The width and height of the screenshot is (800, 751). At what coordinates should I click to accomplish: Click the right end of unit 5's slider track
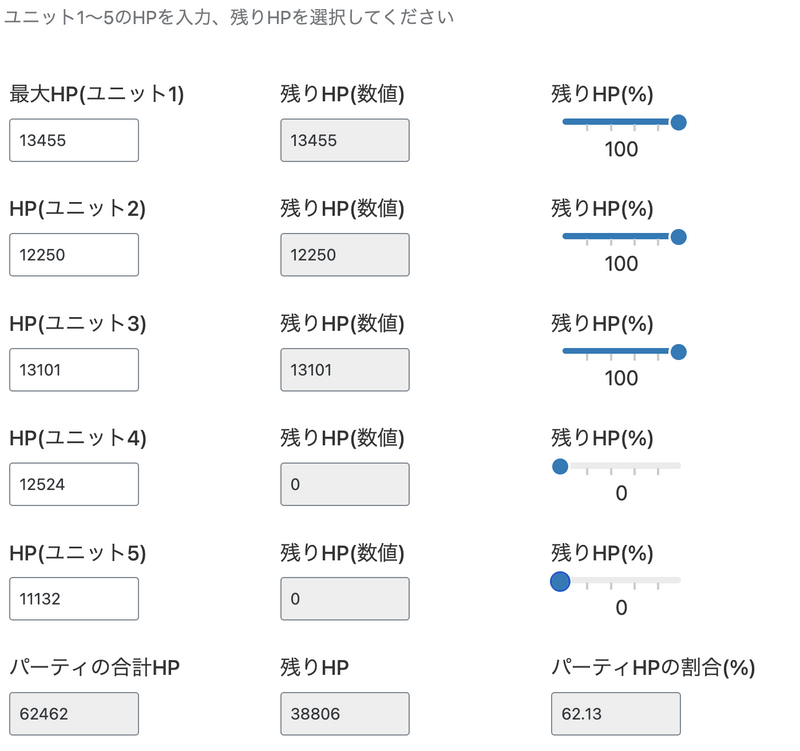[678, 580]
